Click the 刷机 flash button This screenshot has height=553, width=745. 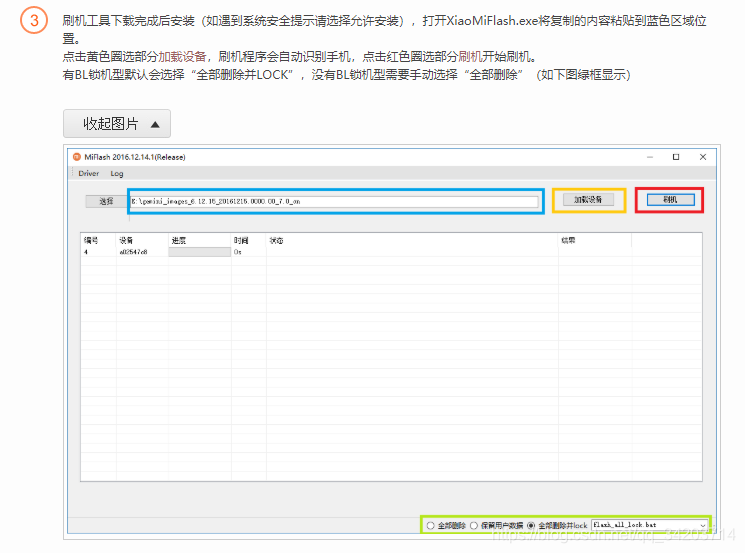[x=670, y=200]
